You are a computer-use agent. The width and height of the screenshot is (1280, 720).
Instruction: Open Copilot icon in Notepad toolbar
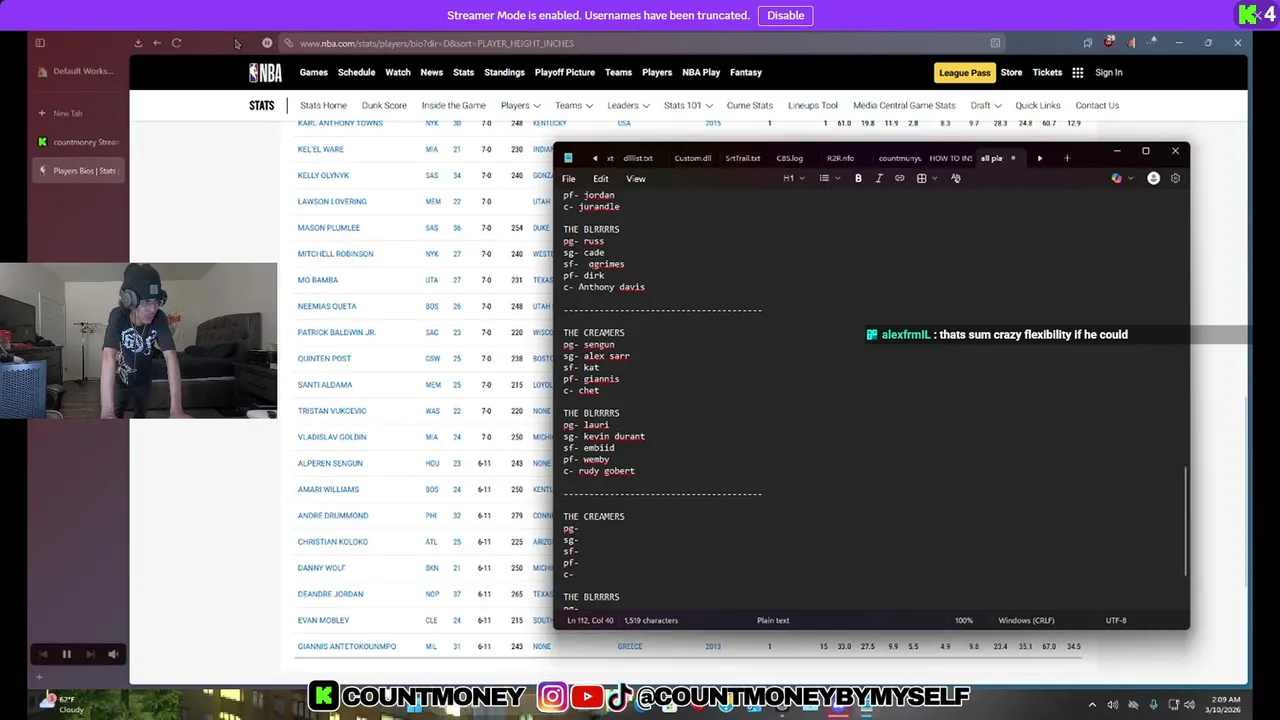[1118, 178]
